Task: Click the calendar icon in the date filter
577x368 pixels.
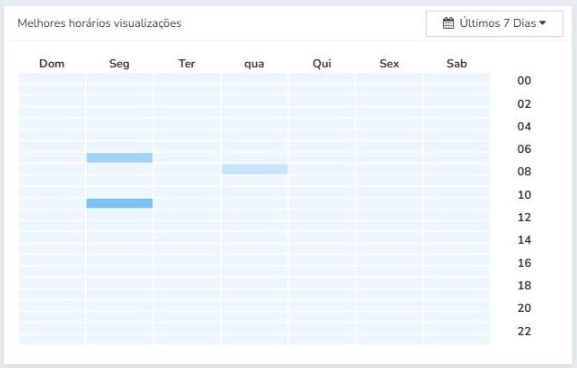Action: click(x=448, y=23)
